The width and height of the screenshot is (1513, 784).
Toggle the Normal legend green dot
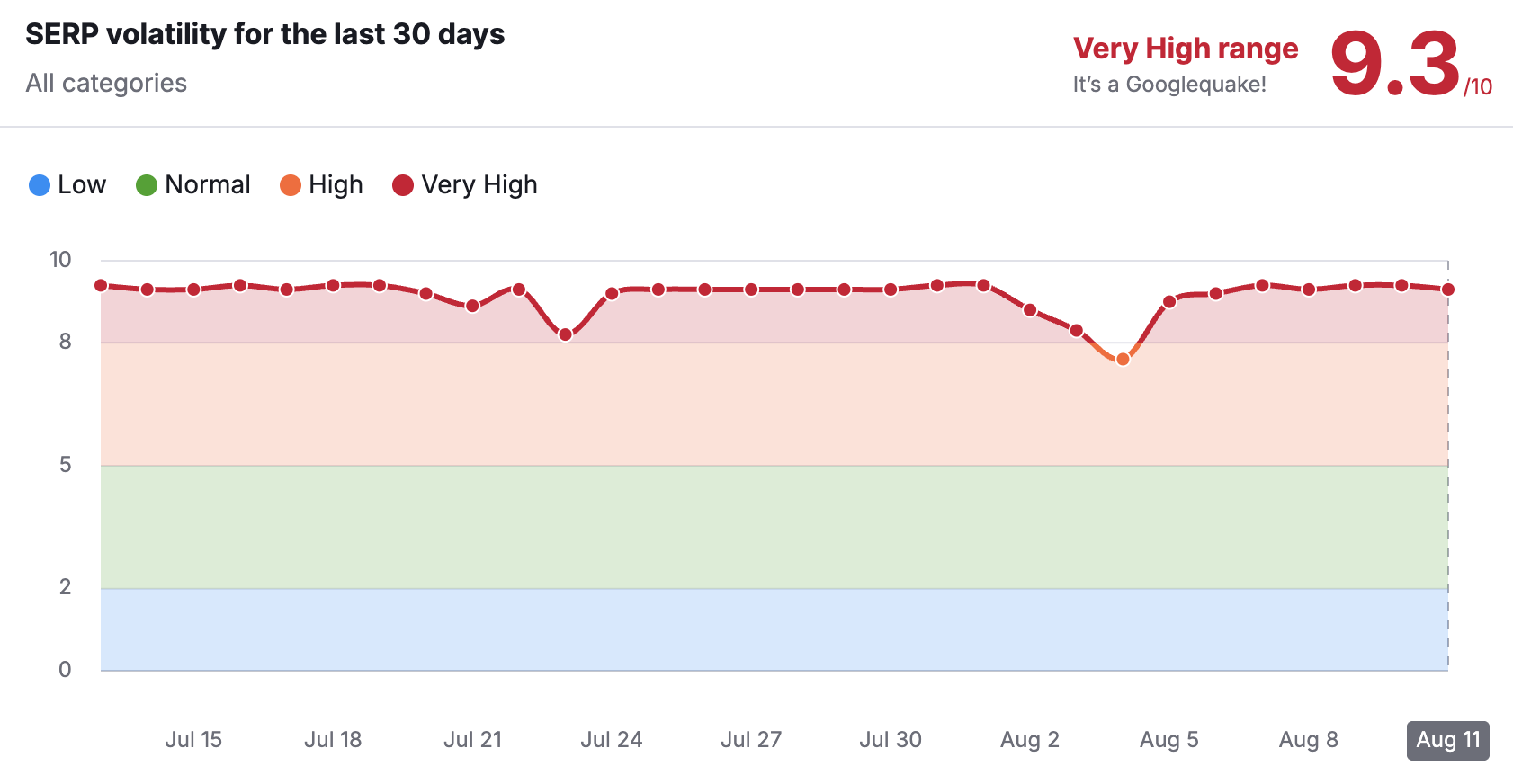147,185
